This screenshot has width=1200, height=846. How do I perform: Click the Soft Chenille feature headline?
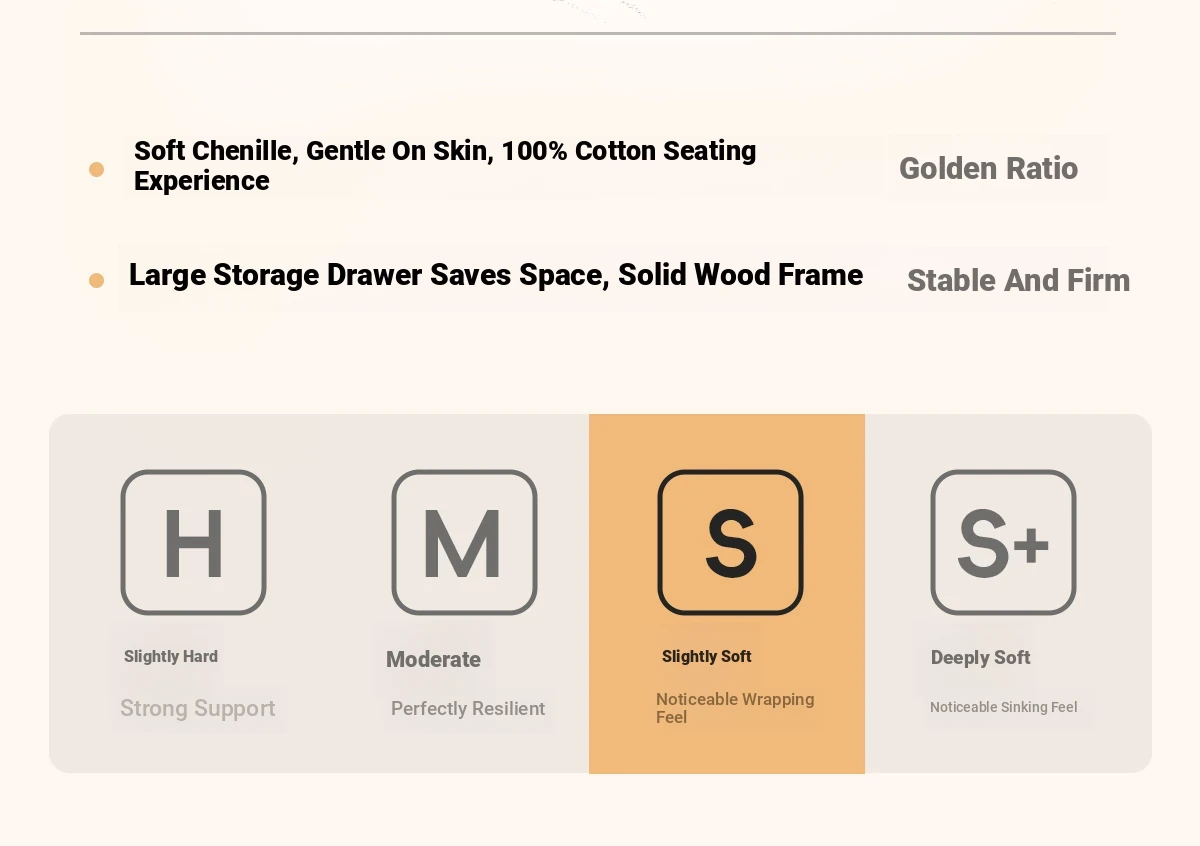pos(445,165)
